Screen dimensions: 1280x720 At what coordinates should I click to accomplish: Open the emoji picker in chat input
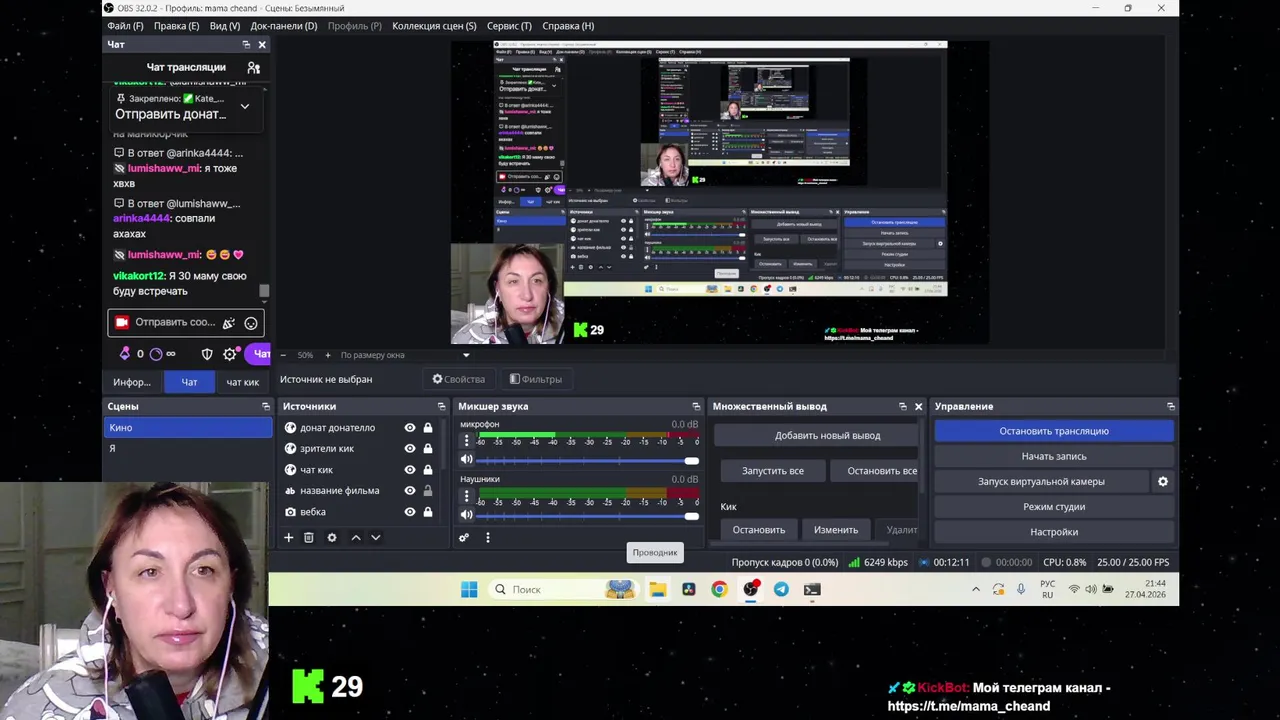point(251,323)
